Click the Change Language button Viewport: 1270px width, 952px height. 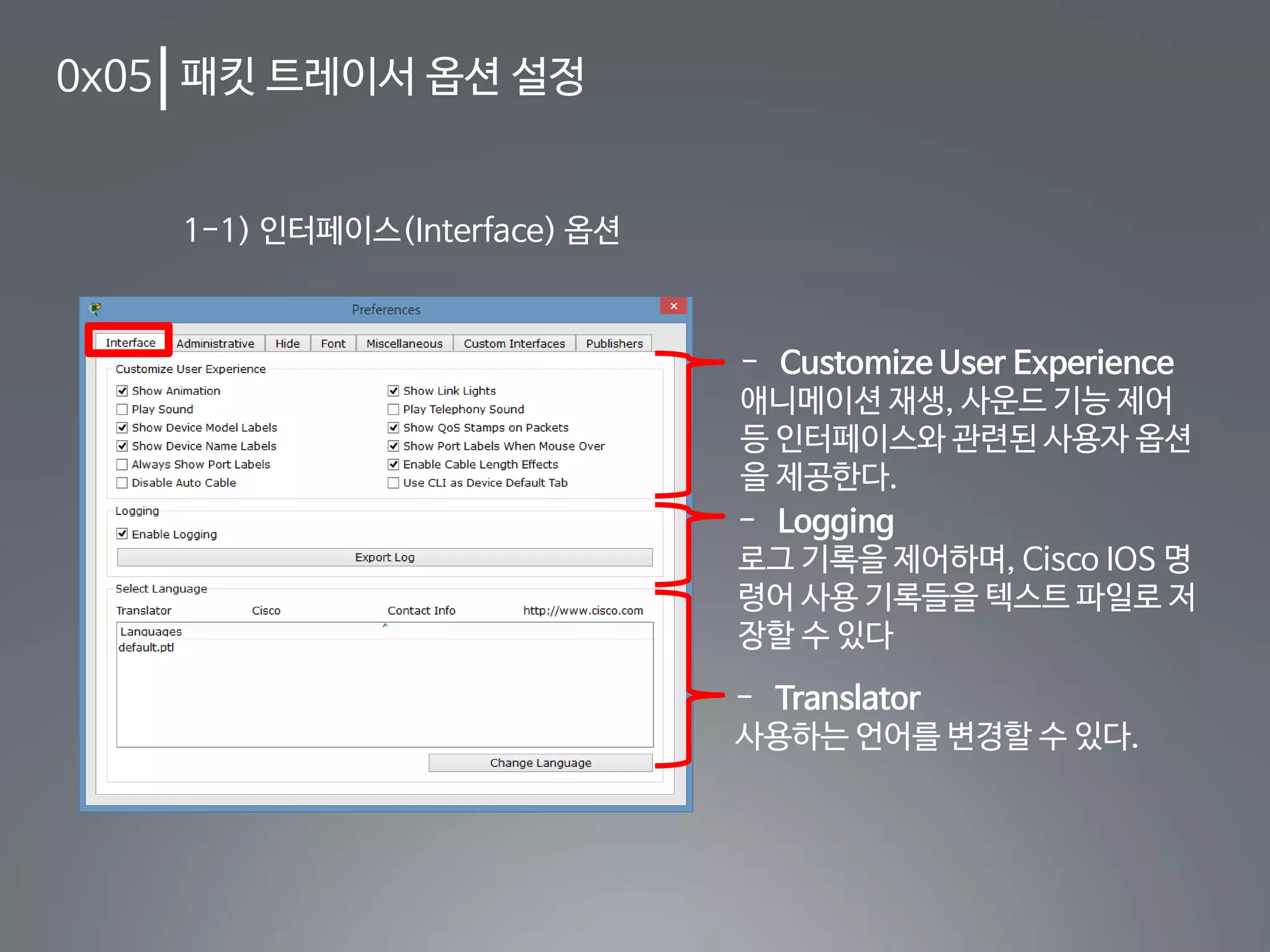click(540, 763)
